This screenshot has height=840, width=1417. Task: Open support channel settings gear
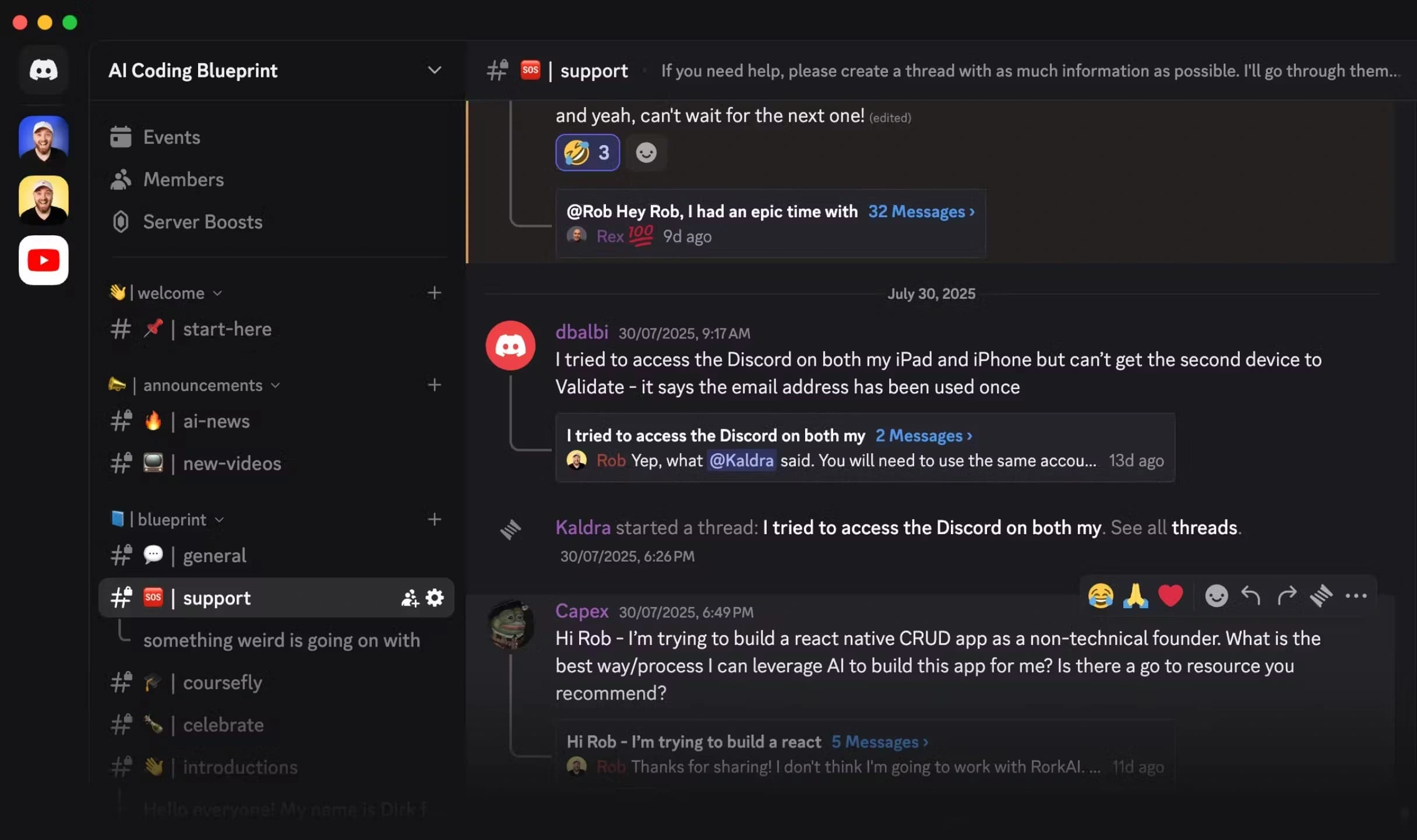435,598
